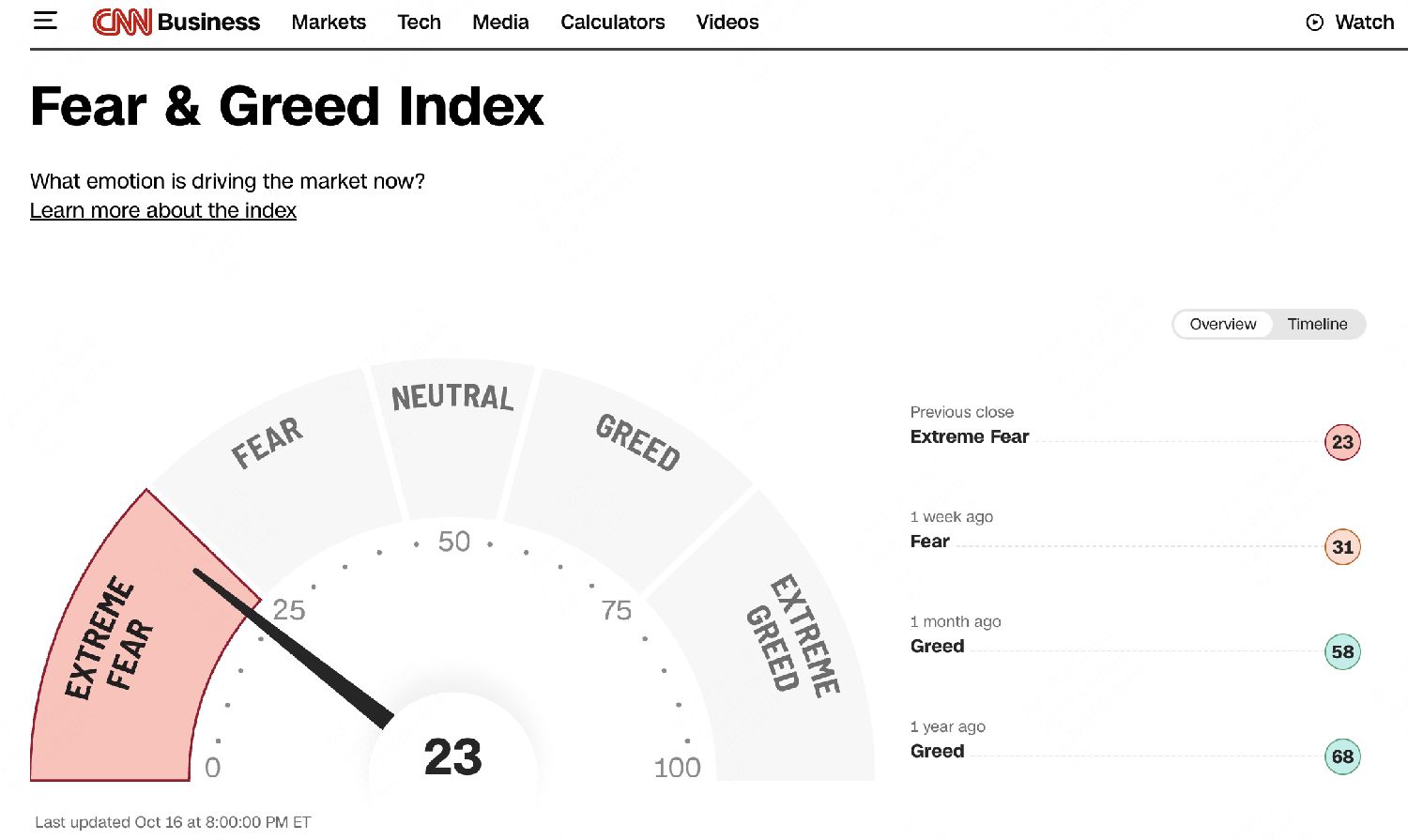The width and height of the screenshot is (1408, 840).
Task: Open the Markets menu item
Action: pos(329,22)
